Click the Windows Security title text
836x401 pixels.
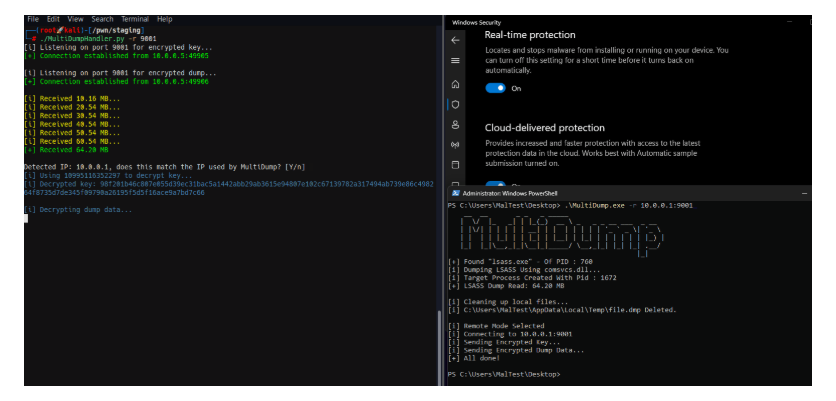coord(476,22)
